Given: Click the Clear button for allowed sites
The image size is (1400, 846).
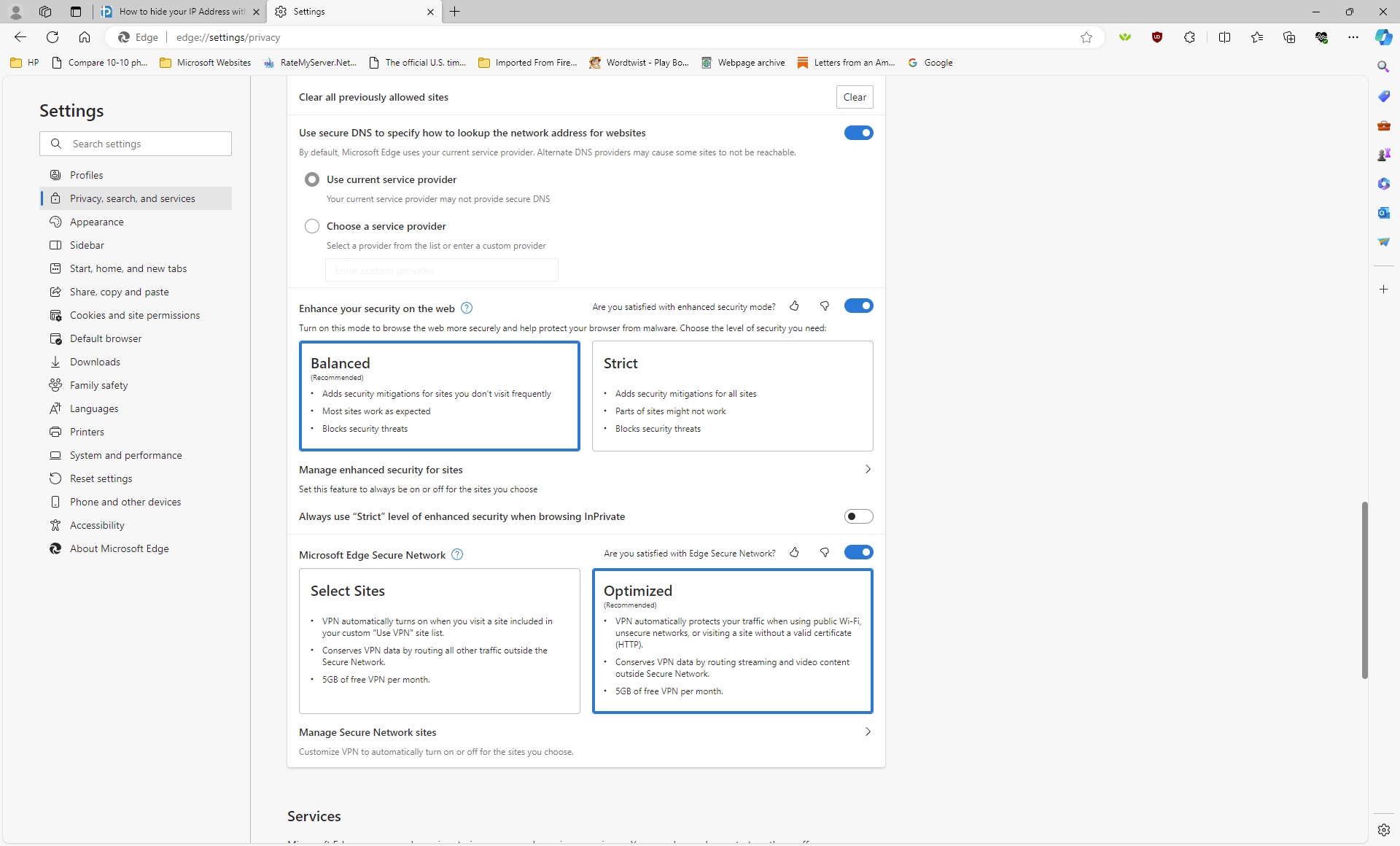Looking at the screenshot, I should tap(855, 97).
